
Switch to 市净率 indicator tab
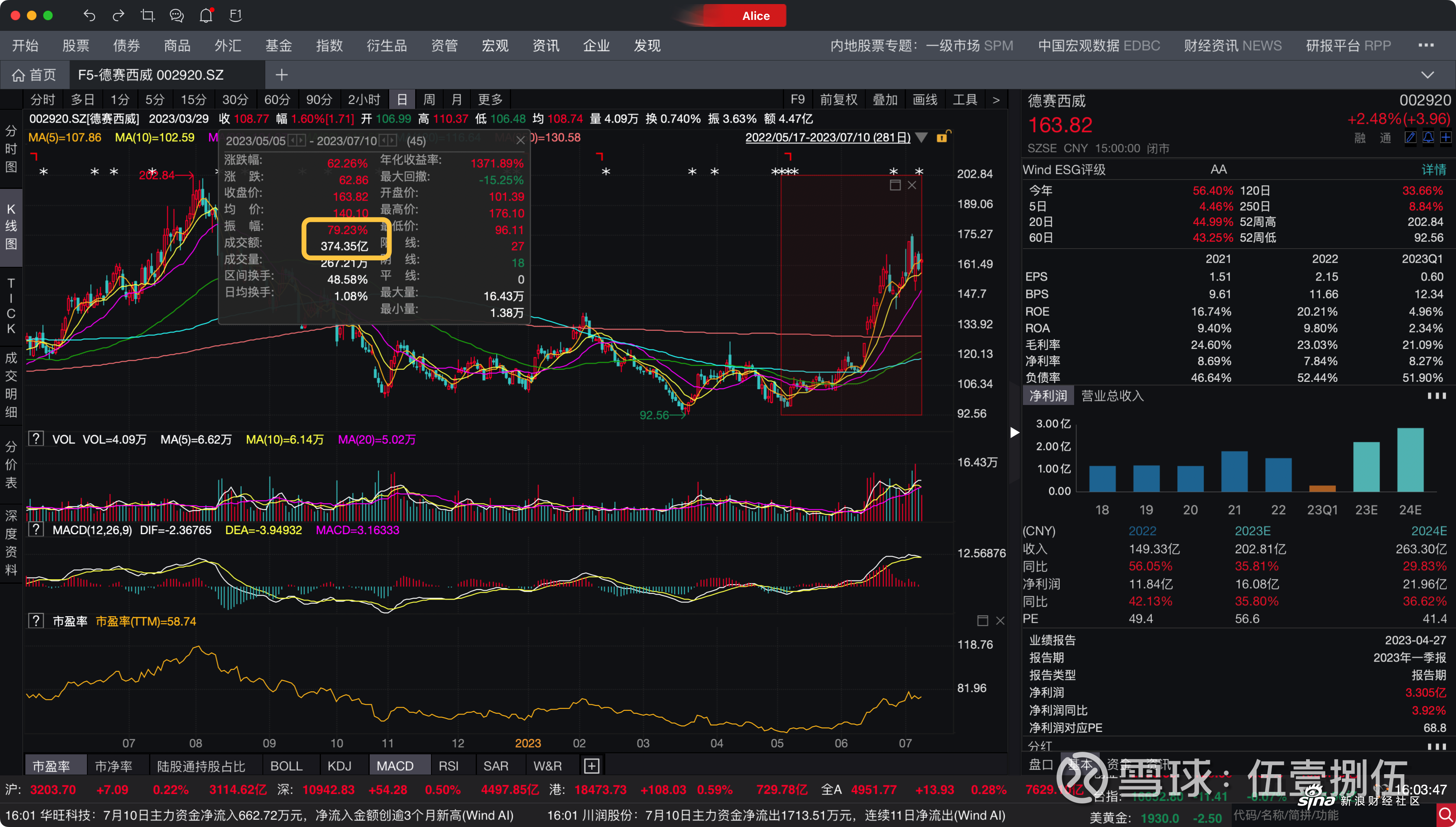(114, 766)
